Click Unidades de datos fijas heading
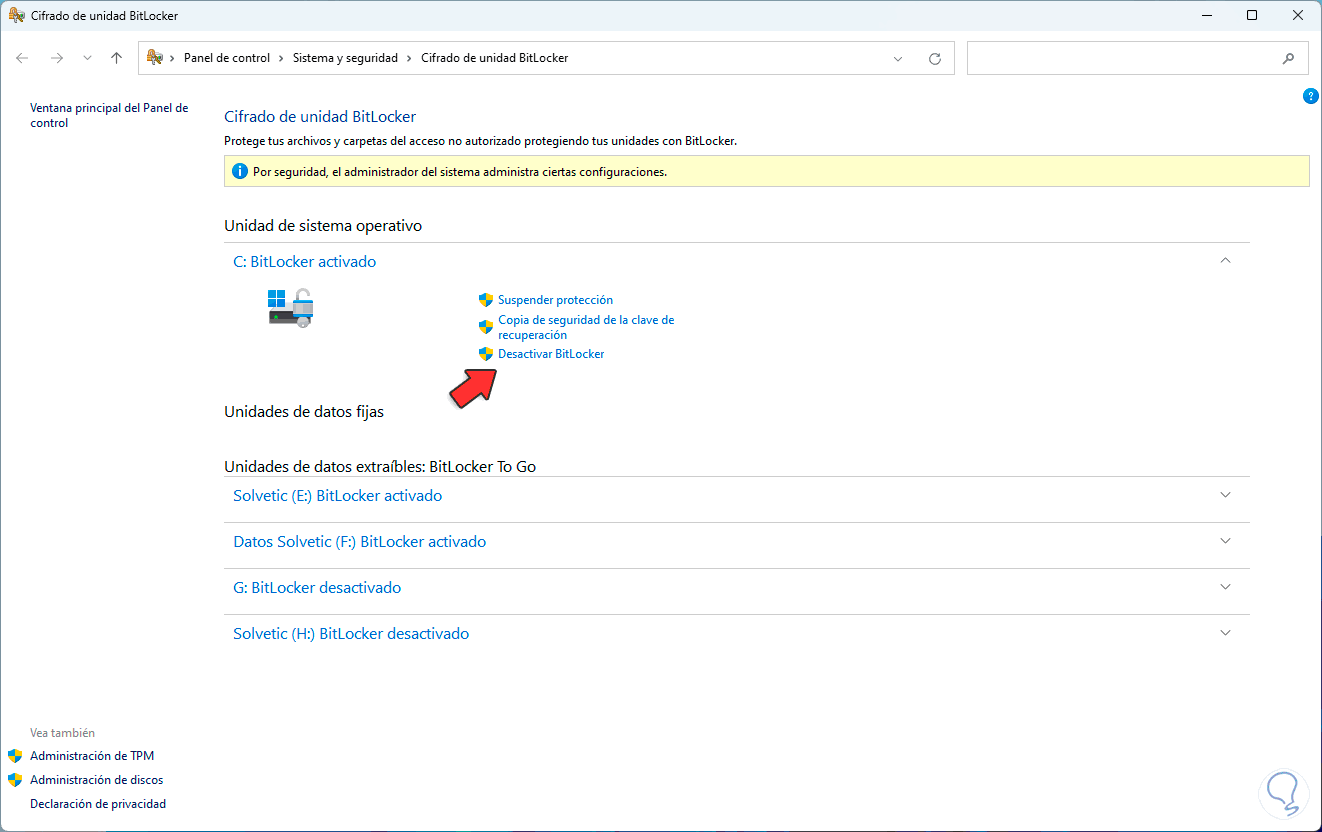The height and width of the screenshot is (832, 1322). pyautogui.click(x=304, y=412)
